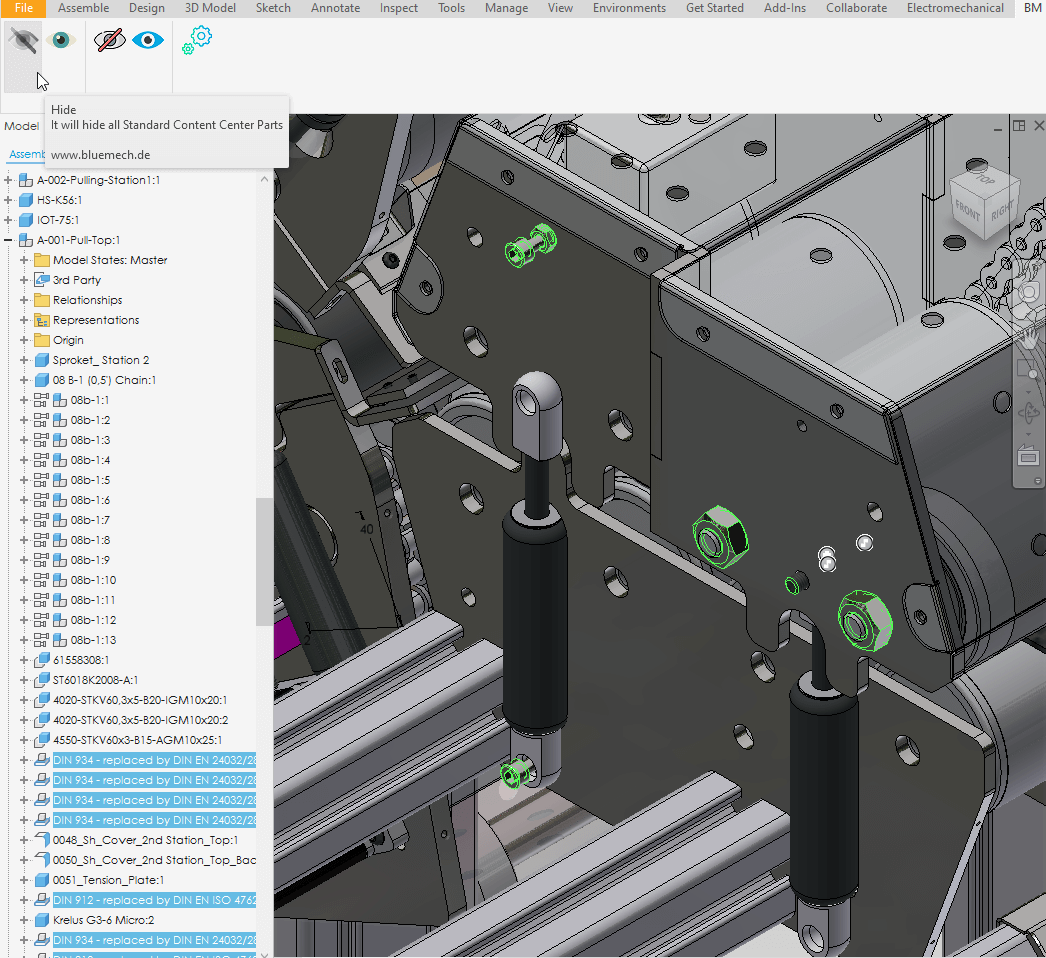Open the Inspect ribbon tab
The height and width of the screenshot is (958, 1046).
click(399, 8)
